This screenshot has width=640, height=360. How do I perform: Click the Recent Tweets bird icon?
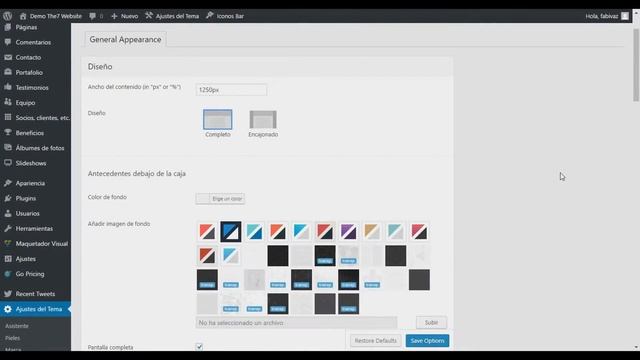tap(8, 294)
